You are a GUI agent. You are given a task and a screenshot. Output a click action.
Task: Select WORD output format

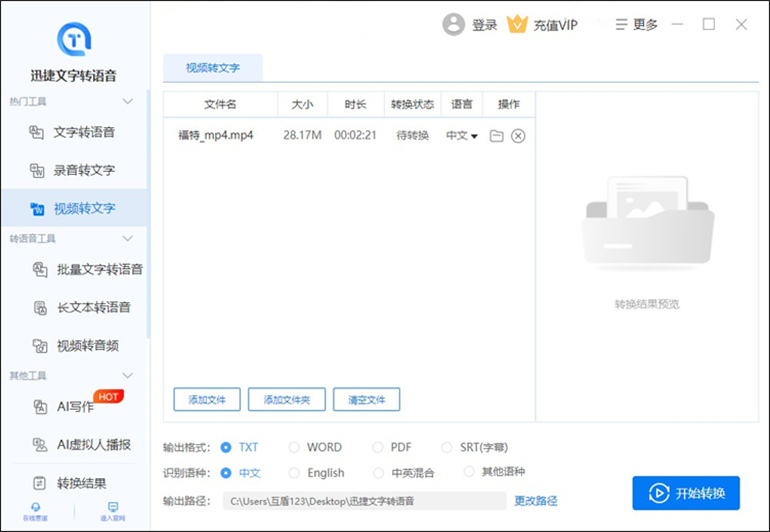click(x=294, y=448)
